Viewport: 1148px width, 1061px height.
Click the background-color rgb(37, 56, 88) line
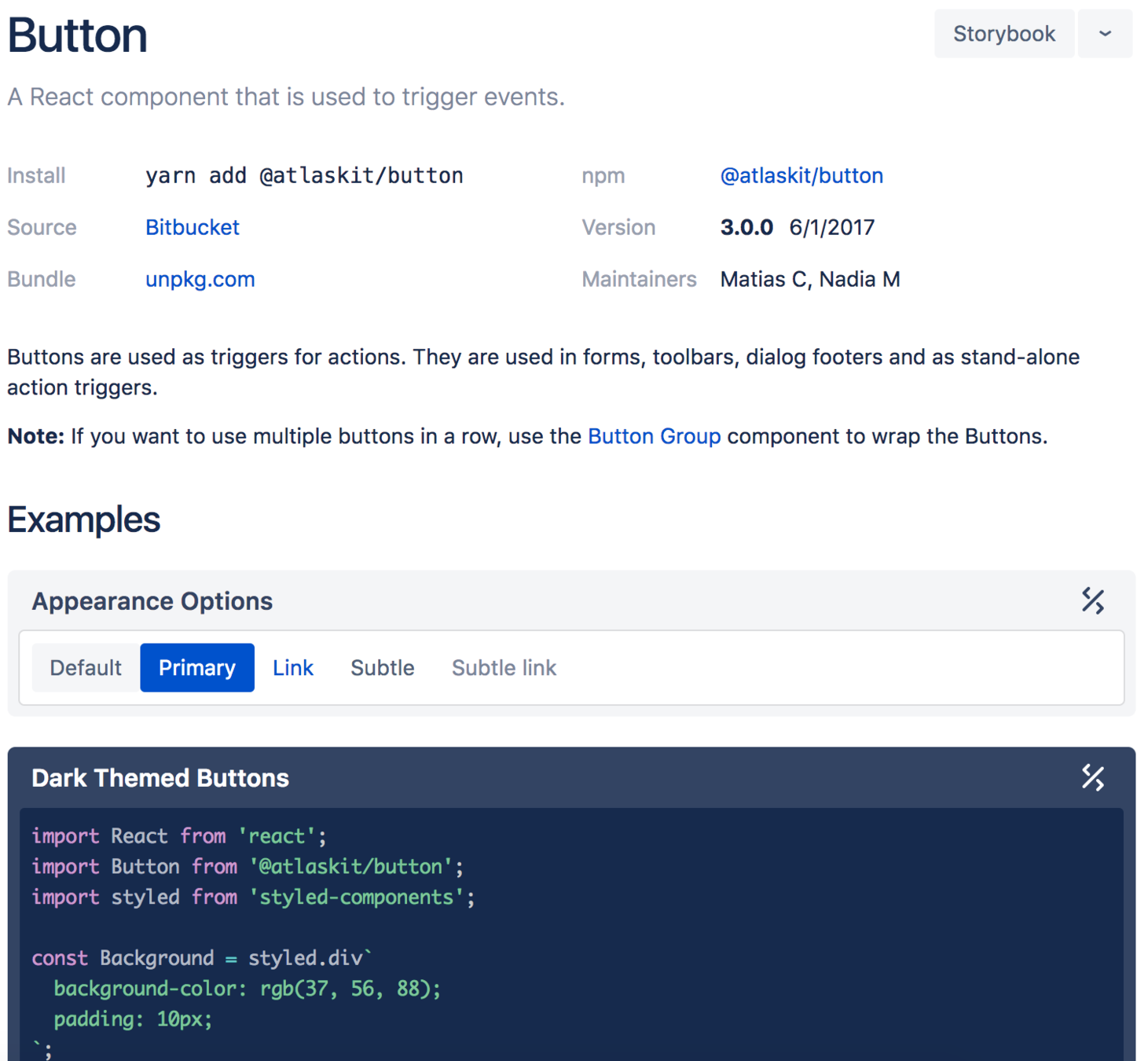248,988
